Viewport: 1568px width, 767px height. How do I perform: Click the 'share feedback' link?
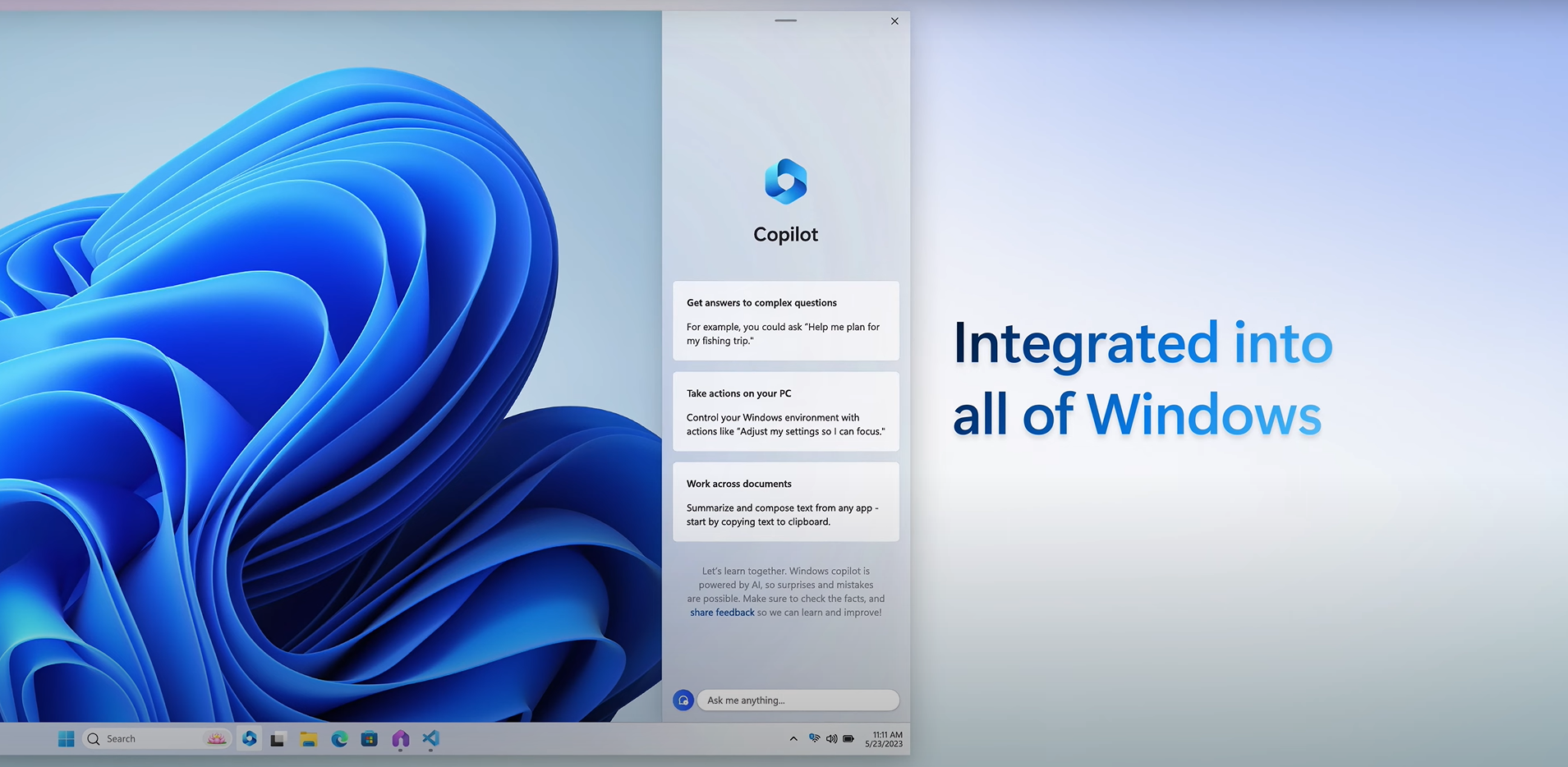pos(722,613)
